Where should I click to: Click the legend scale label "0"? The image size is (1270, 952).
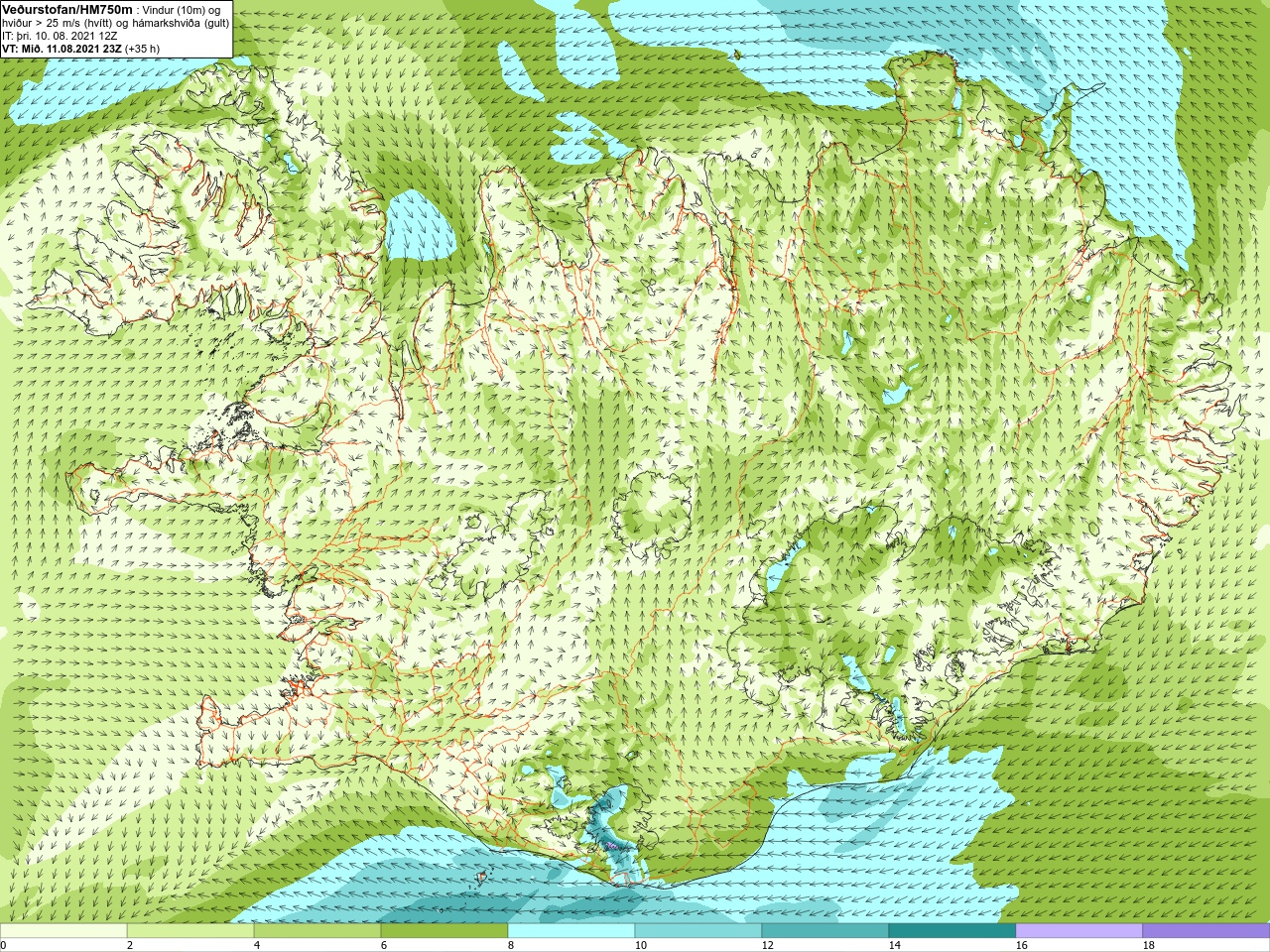point(4,945)
